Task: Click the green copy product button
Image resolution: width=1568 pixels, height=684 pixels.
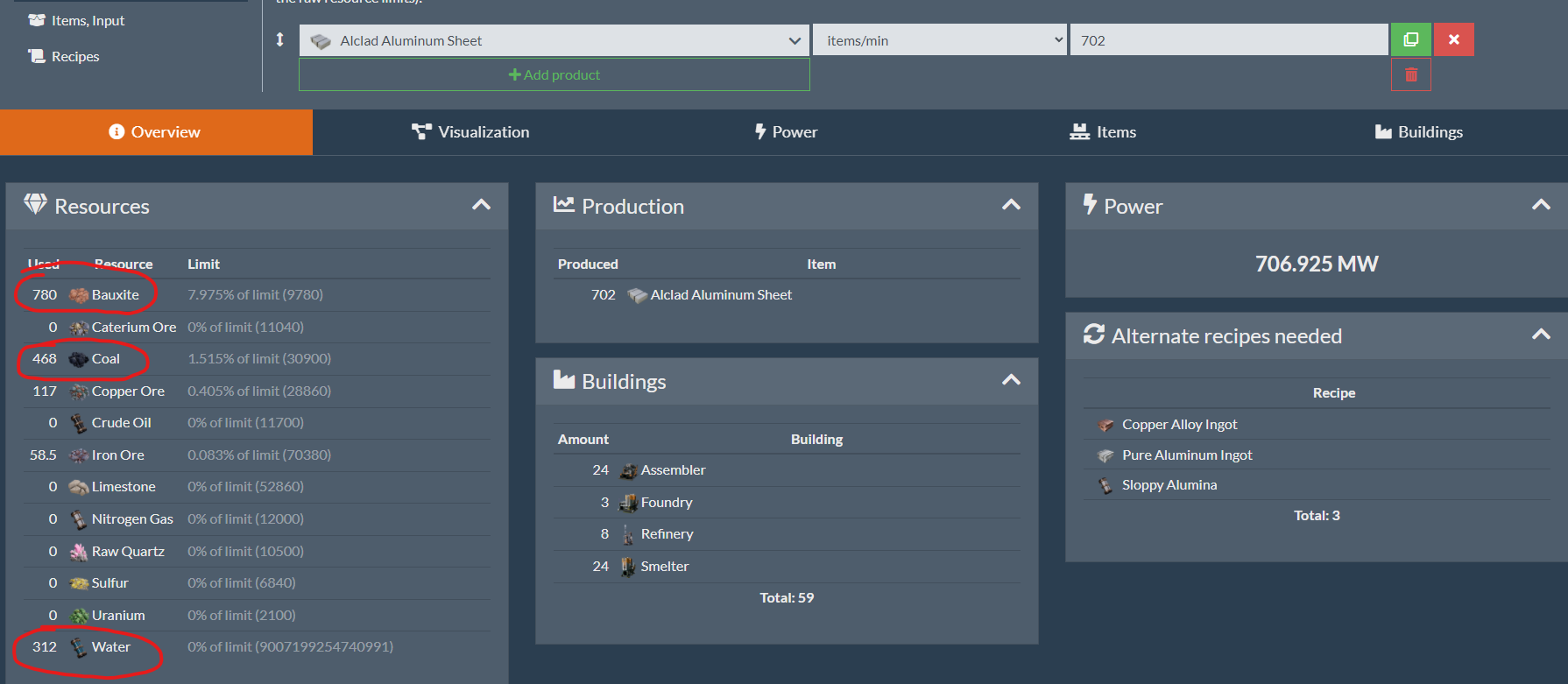Action: (1411, 39)
